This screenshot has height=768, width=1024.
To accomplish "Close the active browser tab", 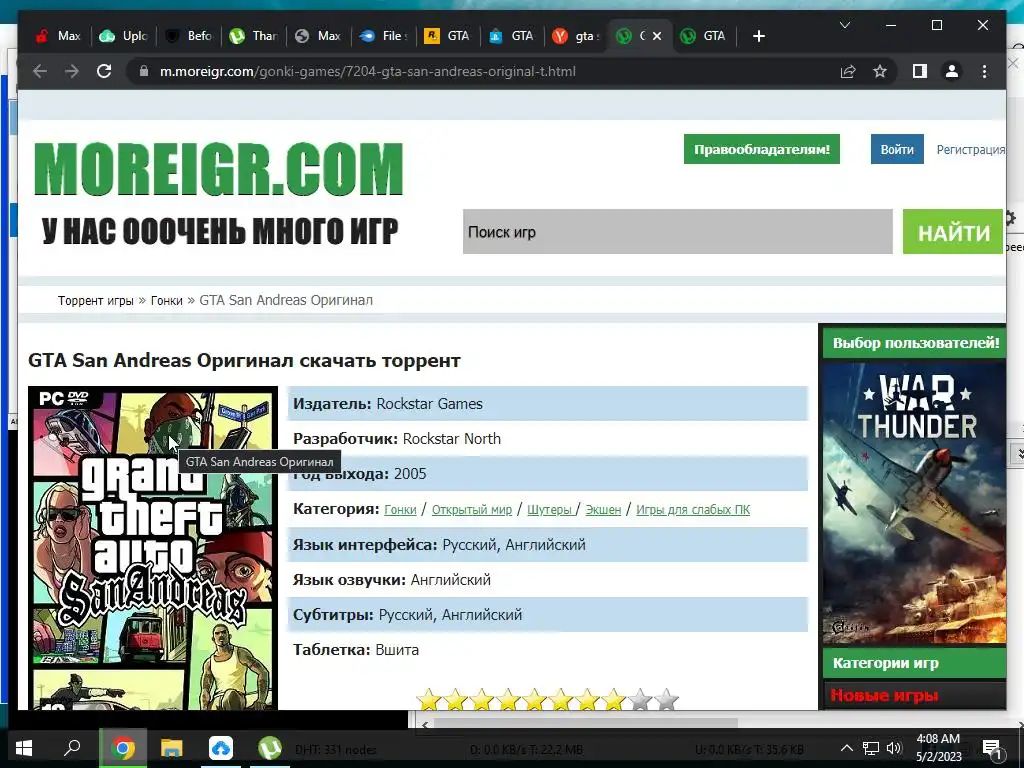I will click(x=657, y=36).
